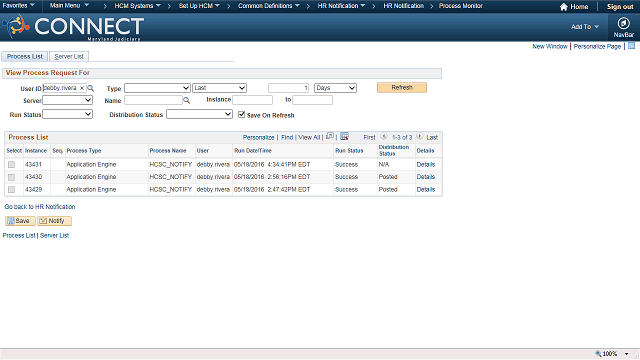Open Details for instance 43430
Screen dimensions: 640x360
point(426,177)
